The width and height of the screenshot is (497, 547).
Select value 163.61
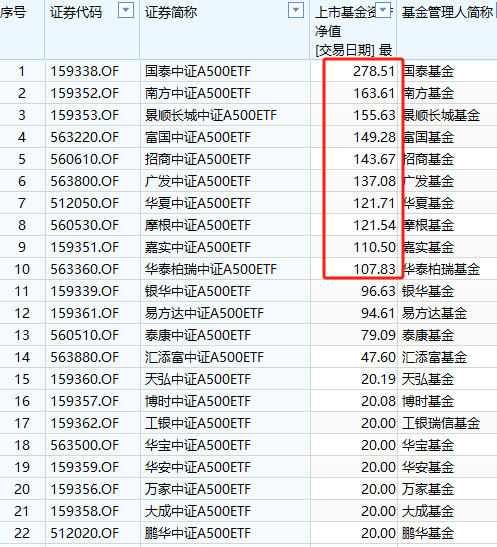pyautogui.click(x=374, y=93)
